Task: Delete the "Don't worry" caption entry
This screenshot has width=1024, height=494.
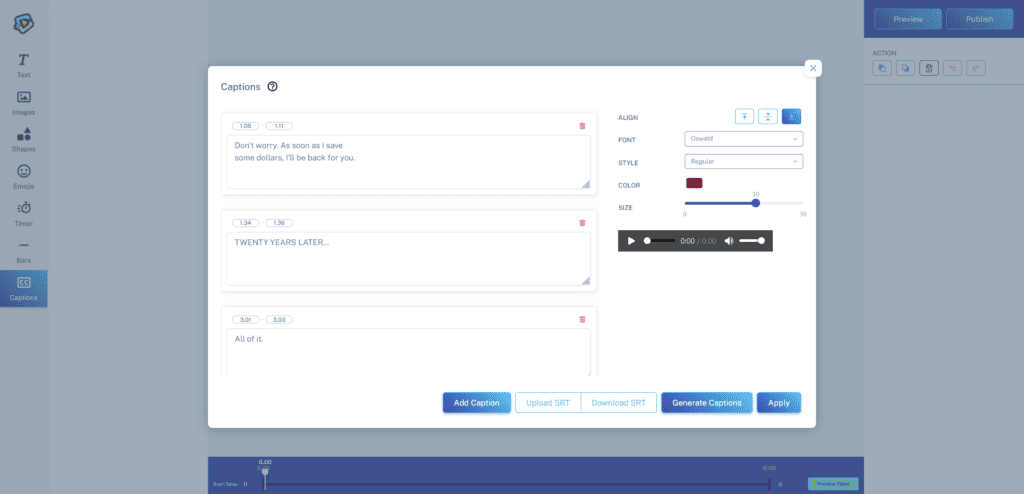Action: 582,126
